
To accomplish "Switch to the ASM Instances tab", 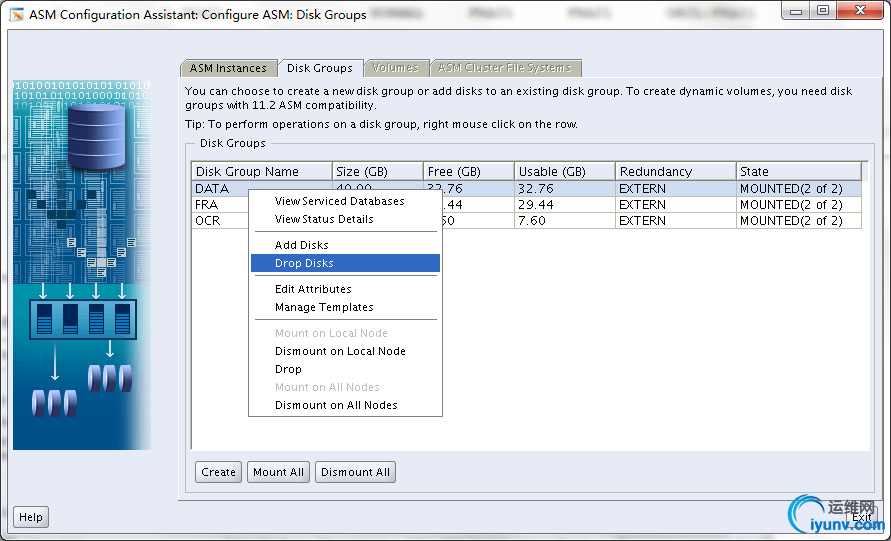I will (x=228, y=68).
